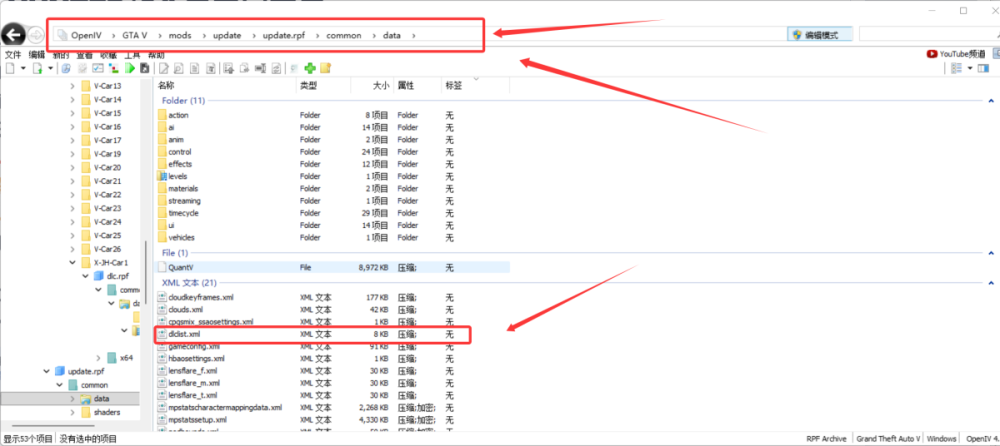
Task: Go back with the black arrow button
Action: [14, 35]
